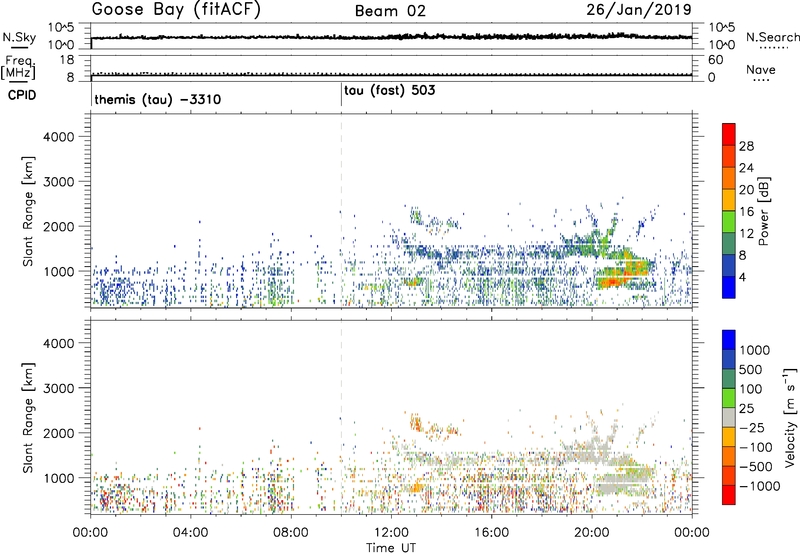Image resolution: width=800 pixels, height=554 pixels.
Task: Click the "Time UT" axis label
Action: [391, 547]
